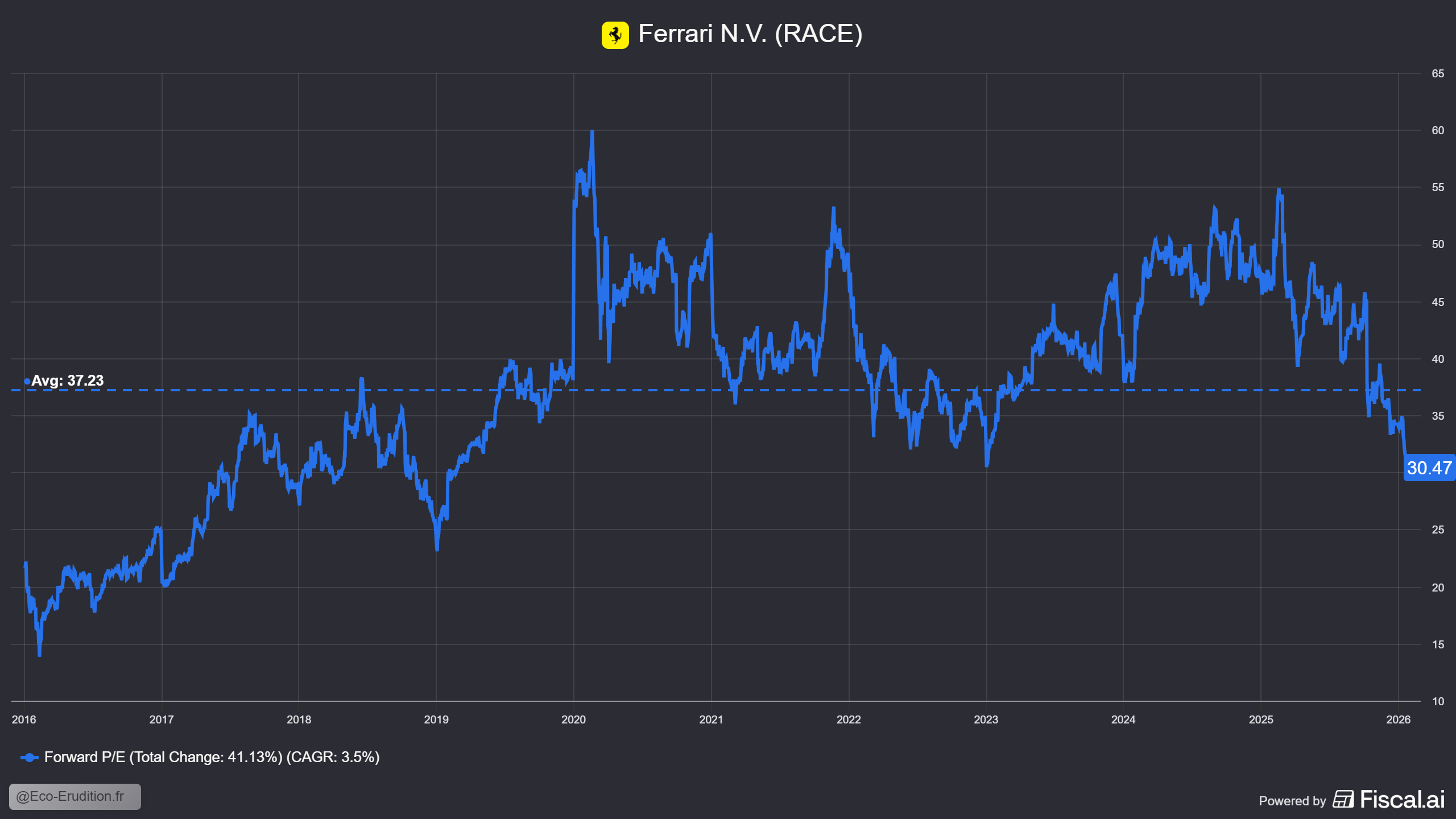The height and width of the screenshot is (819, 1456).
Task: Click the 2016 x-axis label
Action: (24, 719)
